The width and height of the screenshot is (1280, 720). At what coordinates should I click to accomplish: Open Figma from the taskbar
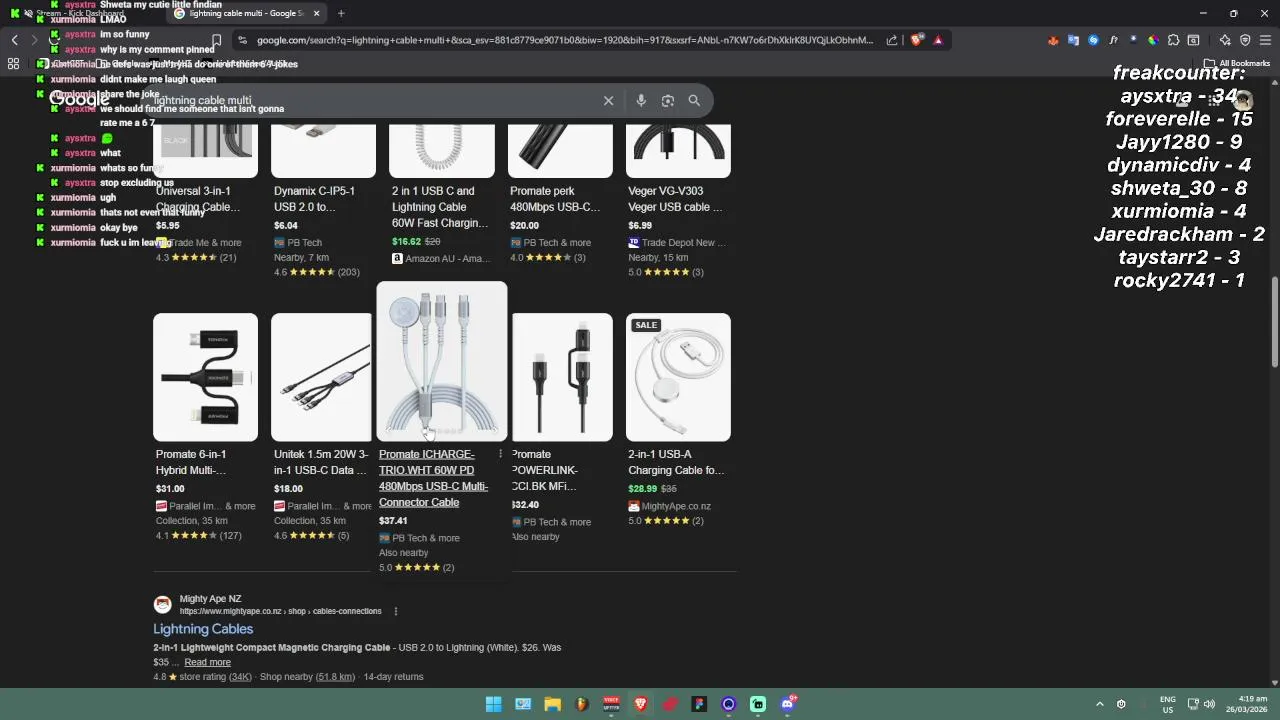[x=699, y=704]
